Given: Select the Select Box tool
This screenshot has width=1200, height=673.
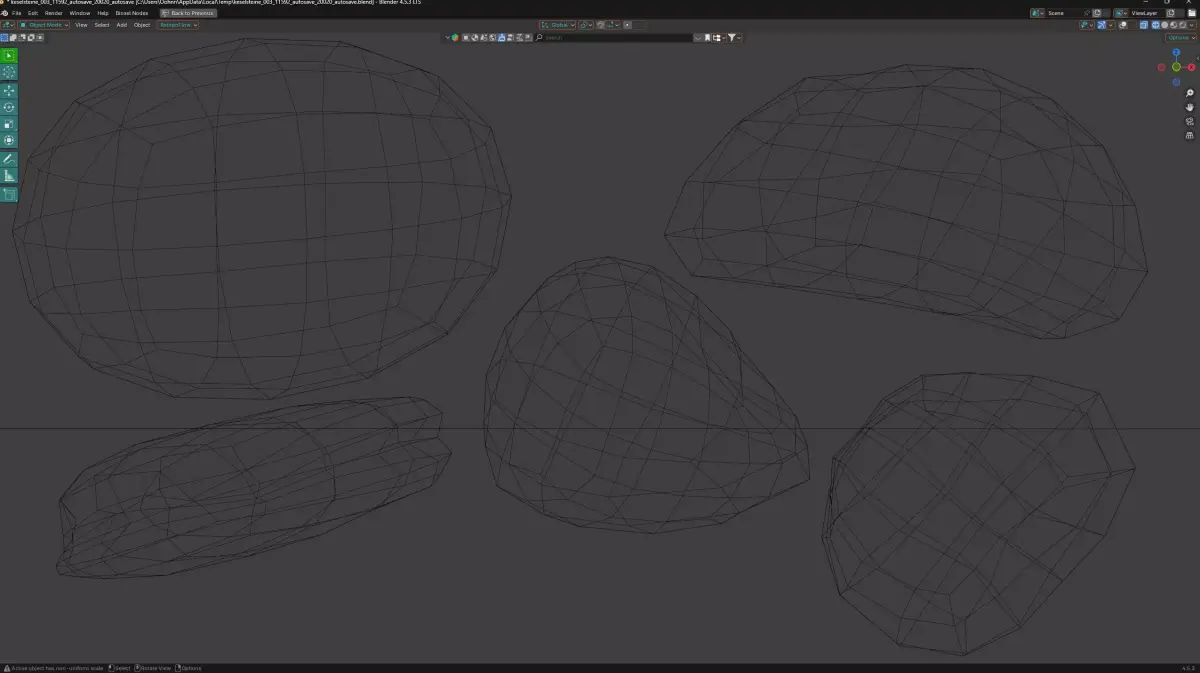Looking at the screenshot, I should coord(9,56).
